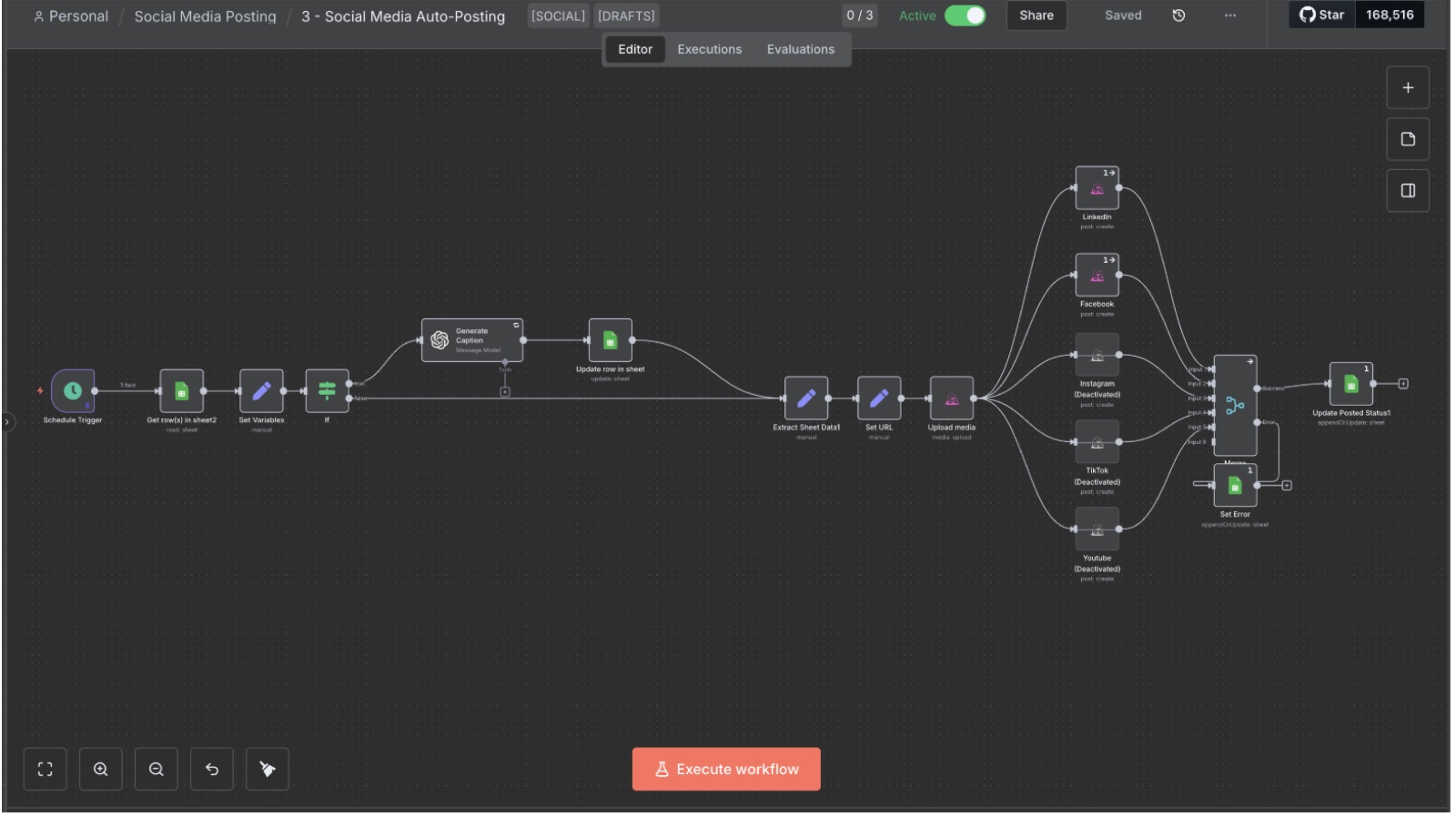Select the Update row in sheet node

coord(610,340)
